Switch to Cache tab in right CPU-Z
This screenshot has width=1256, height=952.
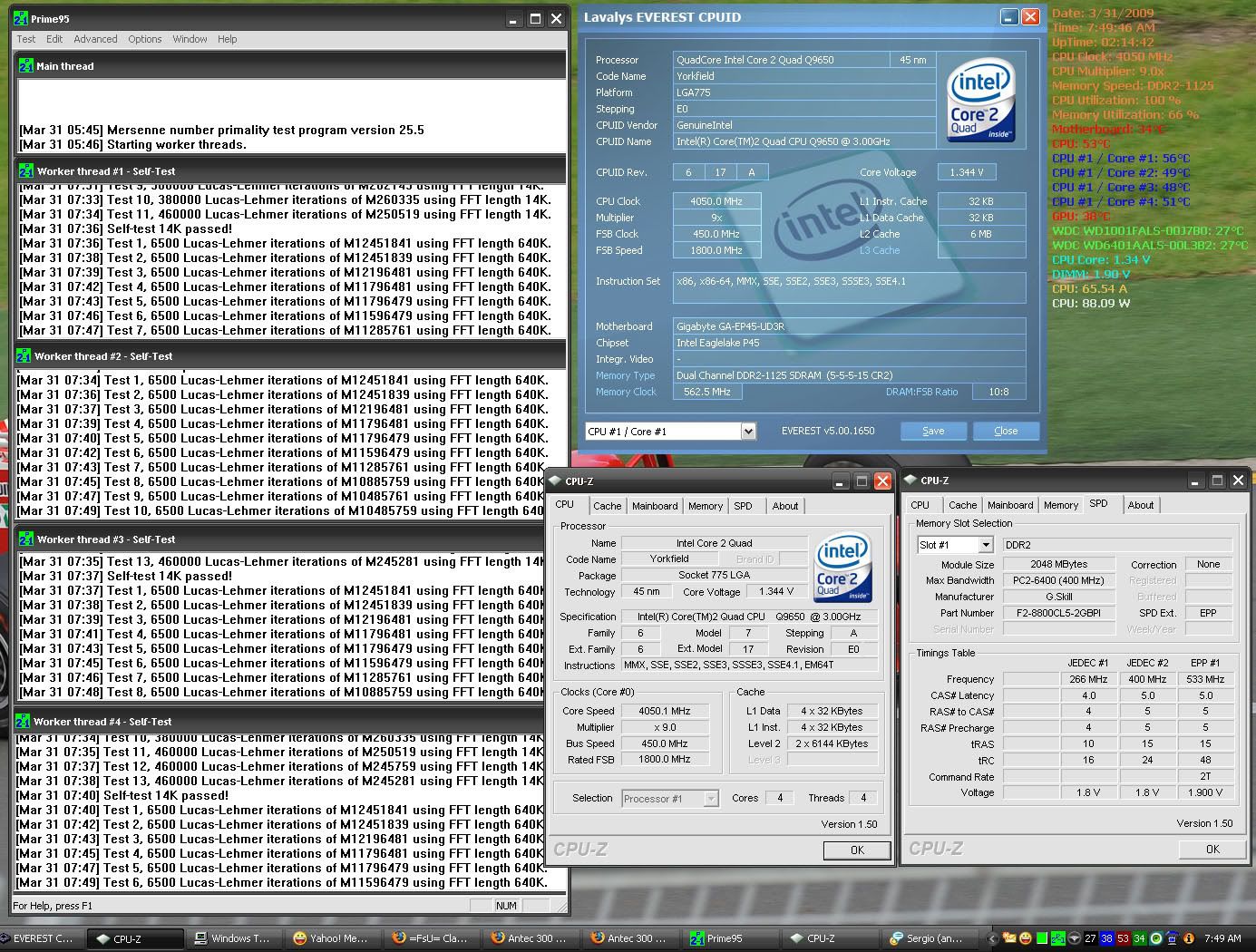963,505
